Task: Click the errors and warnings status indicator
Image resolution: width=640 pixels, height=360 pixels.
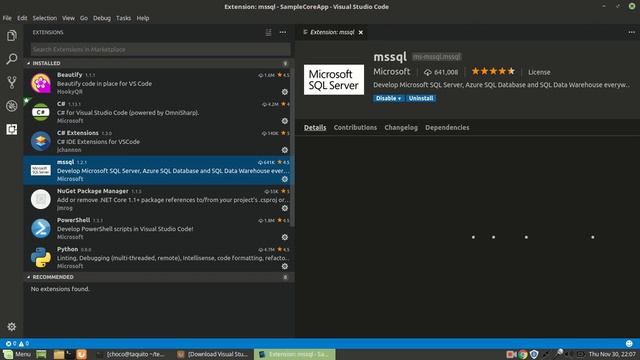Action: click(x=17, y=343)
